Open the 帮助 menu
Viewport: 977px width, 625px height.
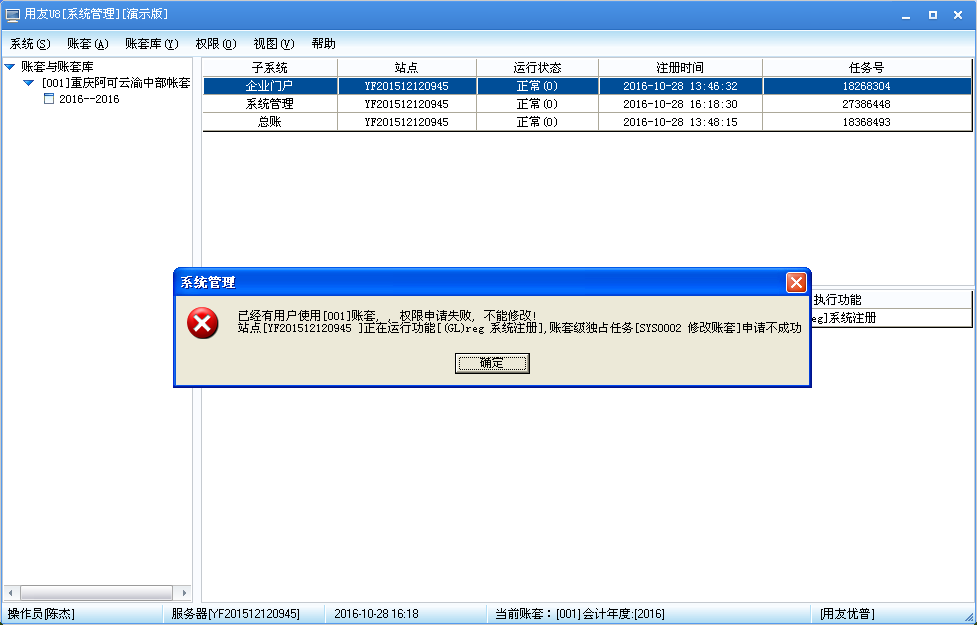tap(322, 43)
